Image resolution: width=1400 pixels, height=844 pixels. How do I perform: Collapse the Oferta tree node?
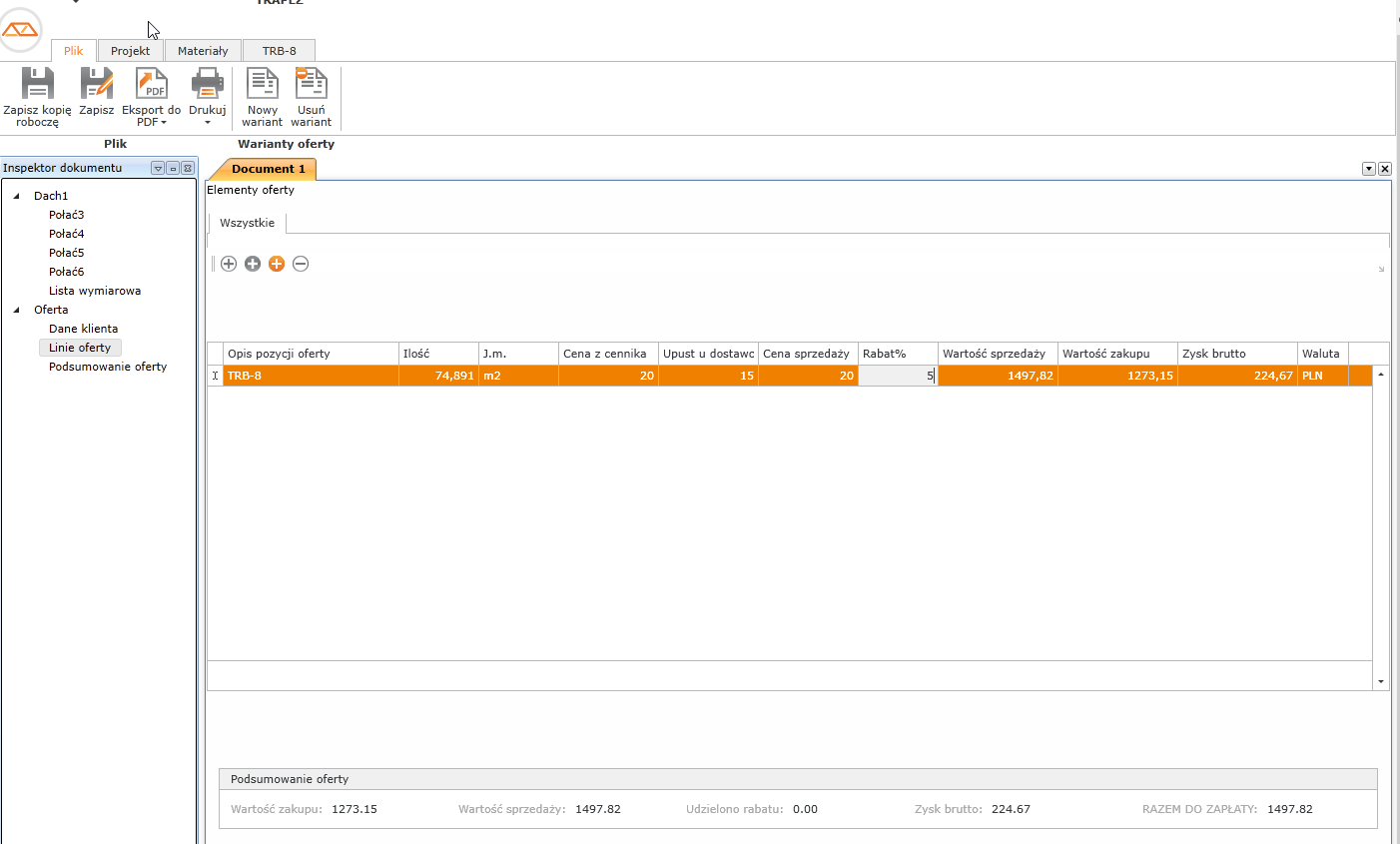[x=17, y=310]
